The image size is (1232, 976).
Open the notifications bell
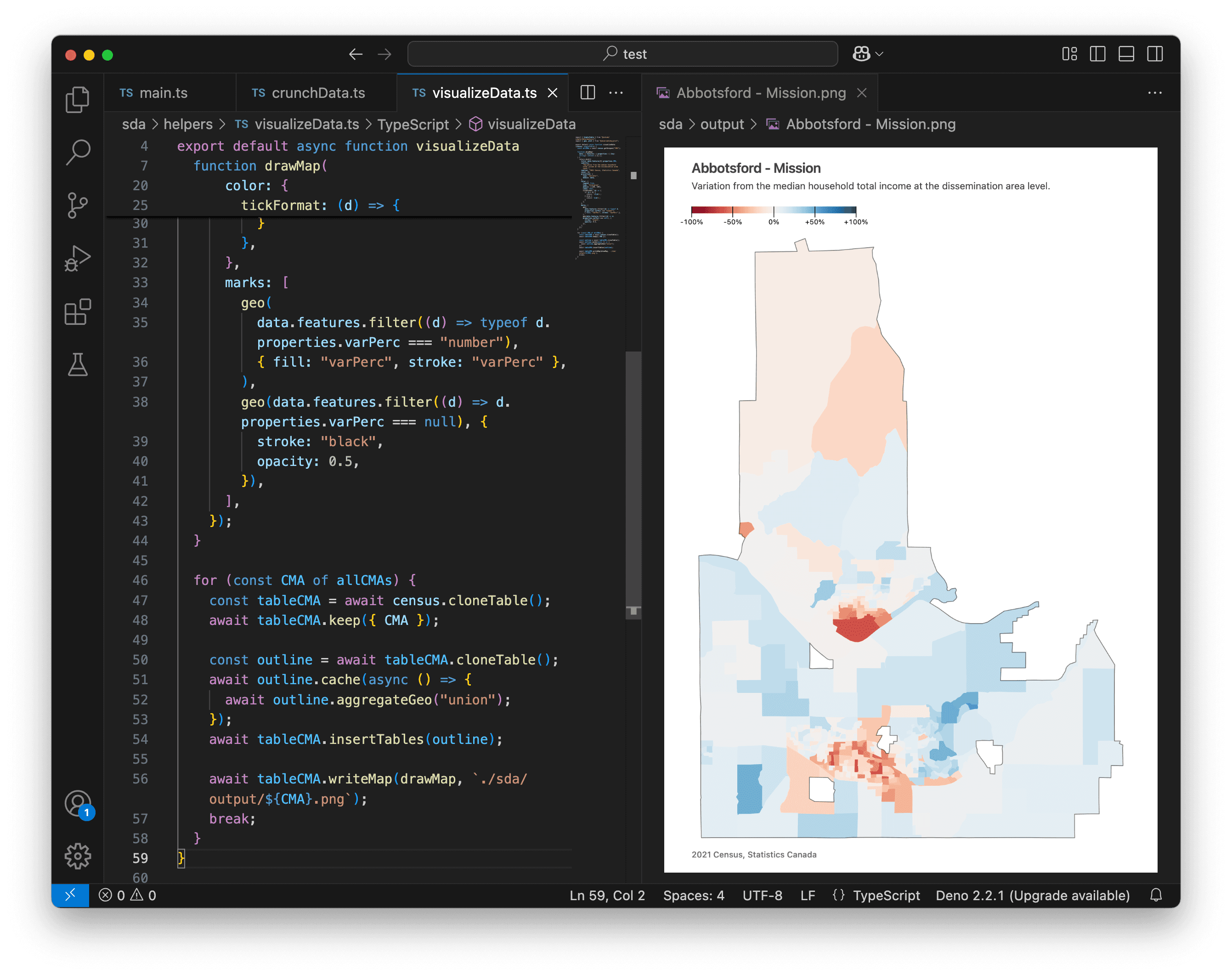[x=1155, y=895]
